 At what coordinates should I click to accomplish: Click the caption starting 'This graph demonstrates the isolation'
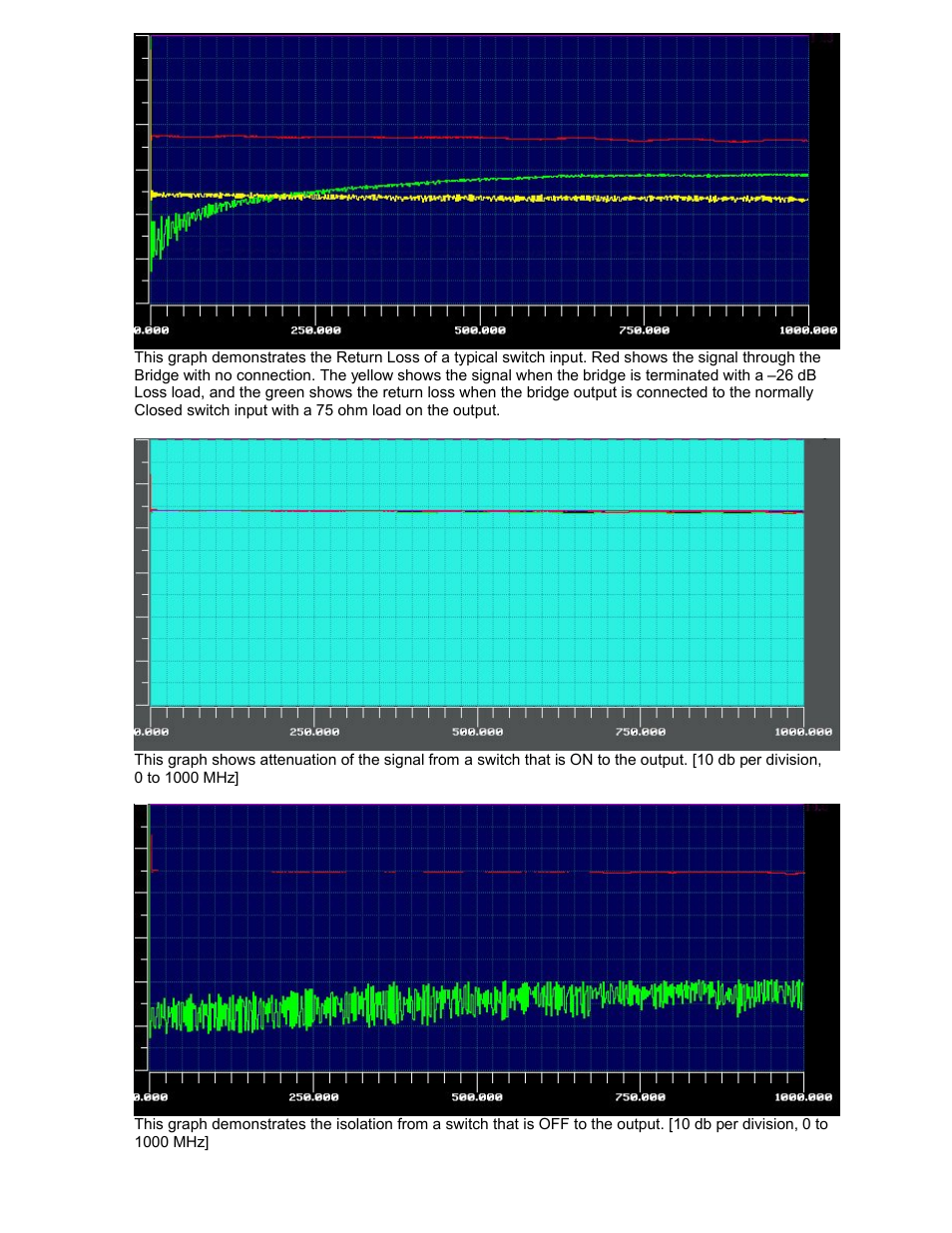(x=481, y=1133)
